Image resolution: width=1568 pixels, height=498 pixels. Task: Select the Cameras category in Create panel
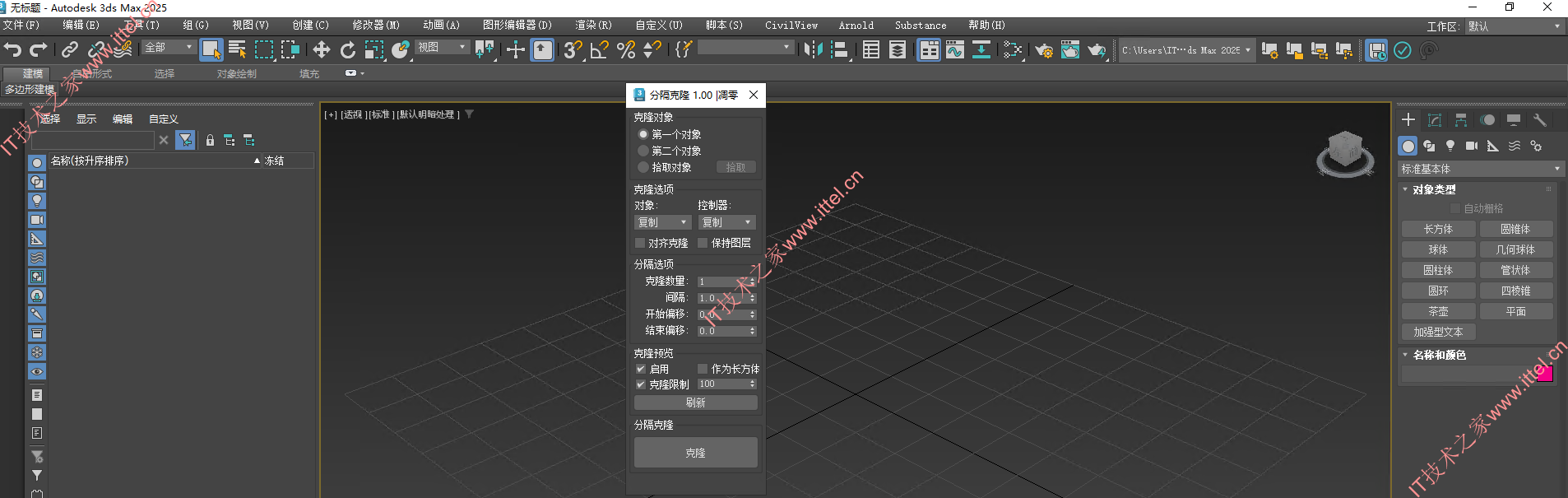click(1472, 146)
